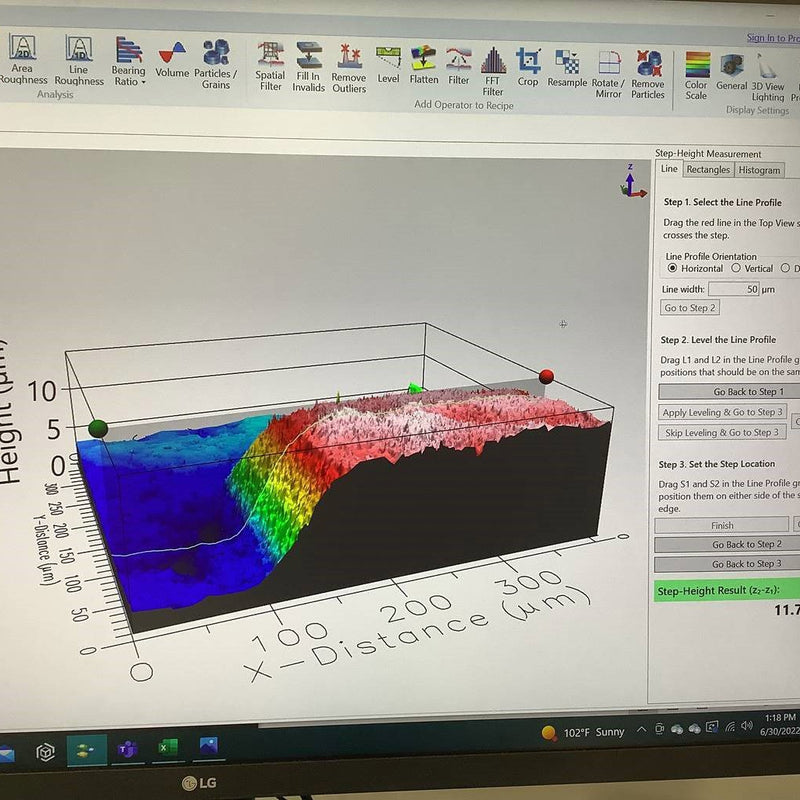Image resolution: width=800 pixels, height=800 pixels.
Task: Click Apply Leveling & Go to Step 3
Action: [x=722, y=412]
